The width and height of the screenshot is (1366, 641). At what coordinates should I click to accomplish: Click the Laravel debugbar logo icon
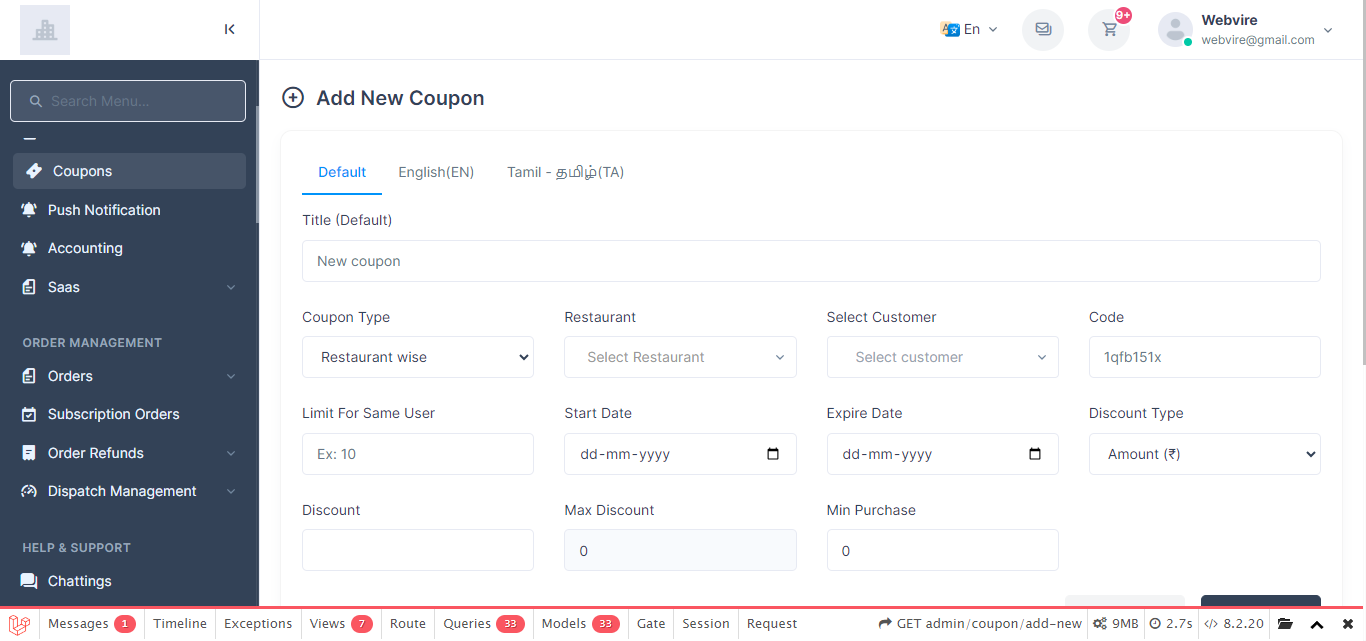tap(20, 624)
